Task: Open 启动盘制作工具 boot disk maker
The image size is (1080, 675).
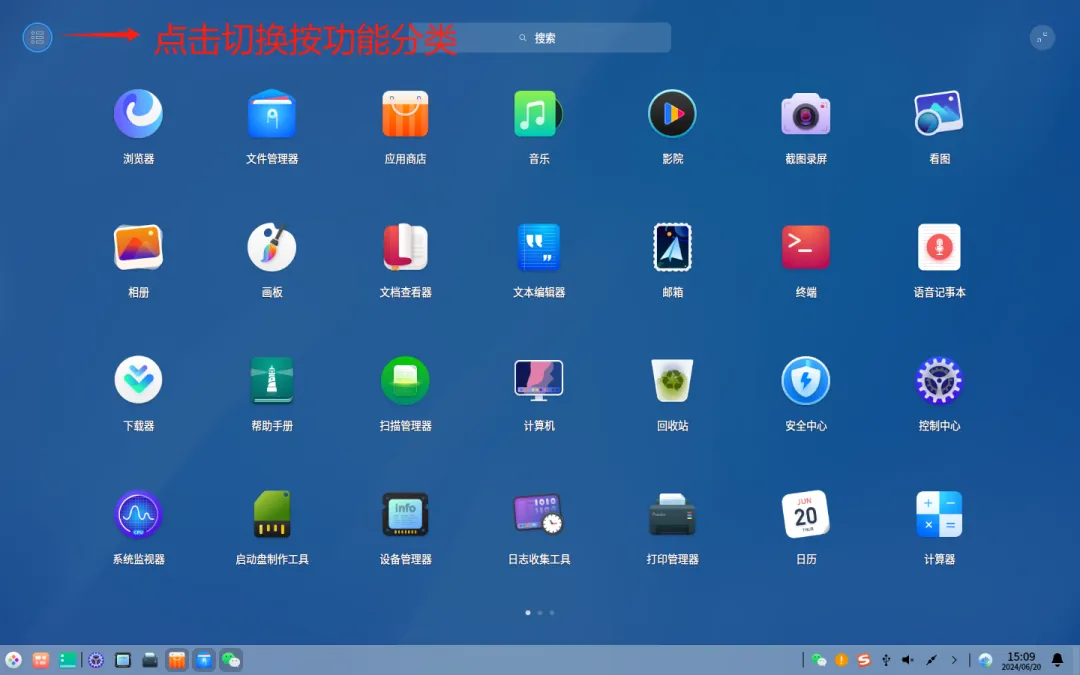Action: (x=272, y=514)
